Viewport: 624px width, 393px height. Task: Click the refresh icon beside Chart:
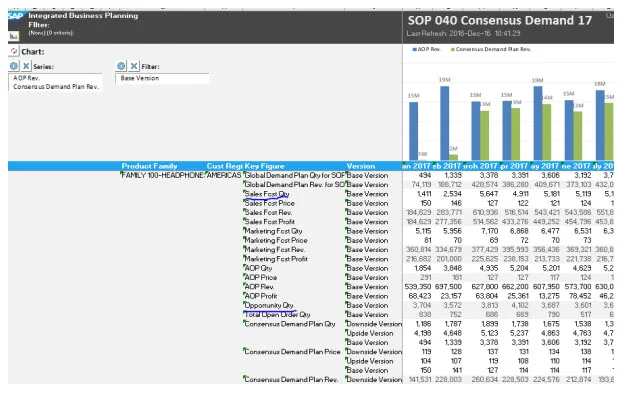click(x=14, y=51)
